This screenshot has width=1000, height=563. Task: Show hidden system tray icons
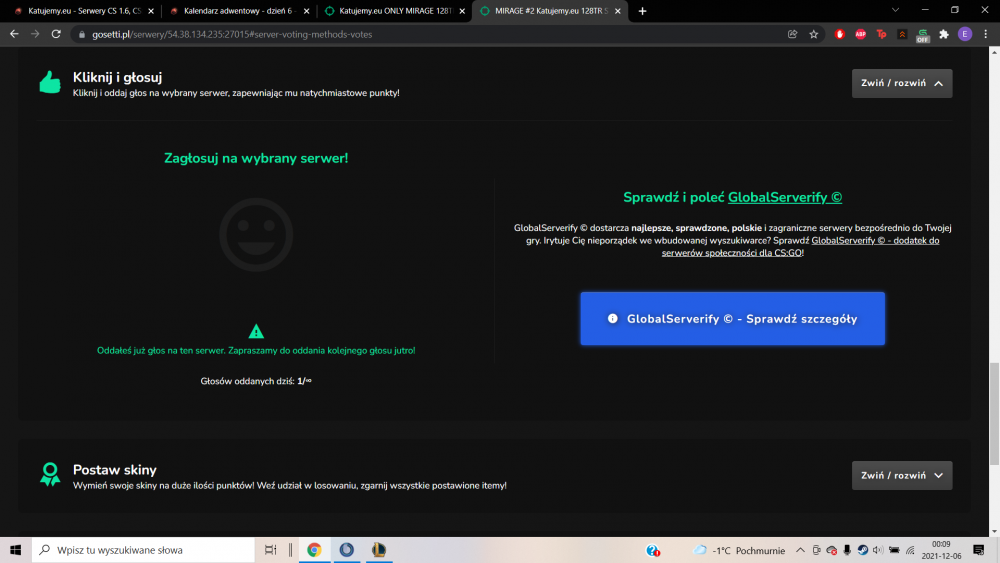click(800, 550)
